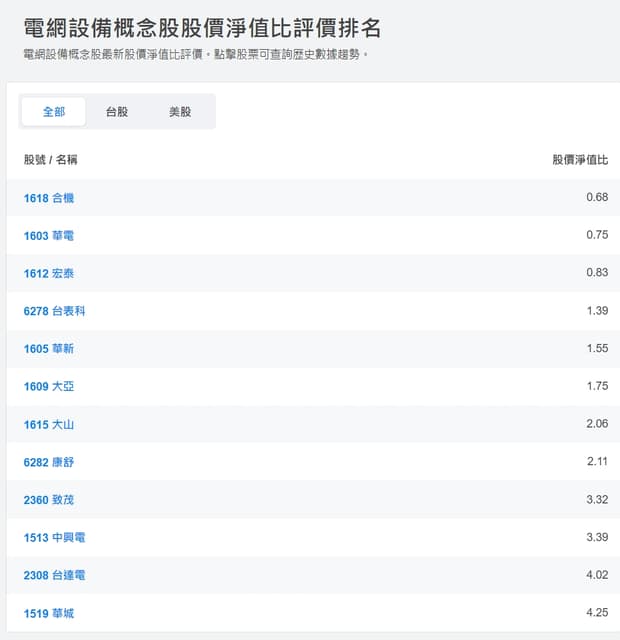This screenshot has height=640, width=620.
Task: Open stock 6278 台表科
Action: coord(54,311)
